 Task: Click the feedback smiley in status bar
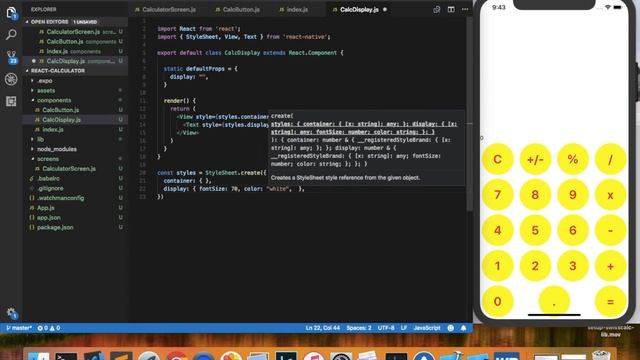click(451, 328)
